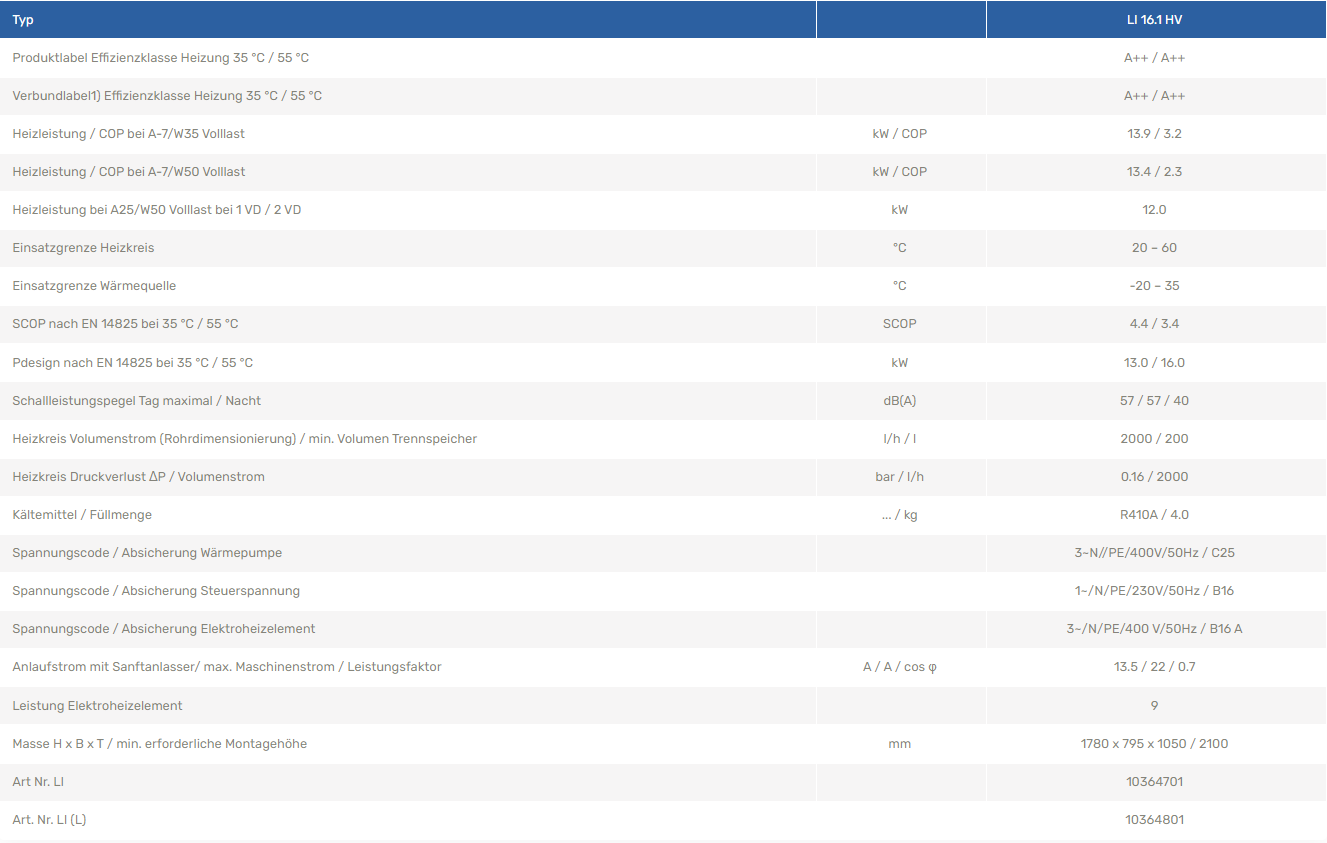Select the 'Heizleistung / COP bei A-7/W50 Volllast' label
The width and height of the screenshot is (1327, 843).
point(128,172)
